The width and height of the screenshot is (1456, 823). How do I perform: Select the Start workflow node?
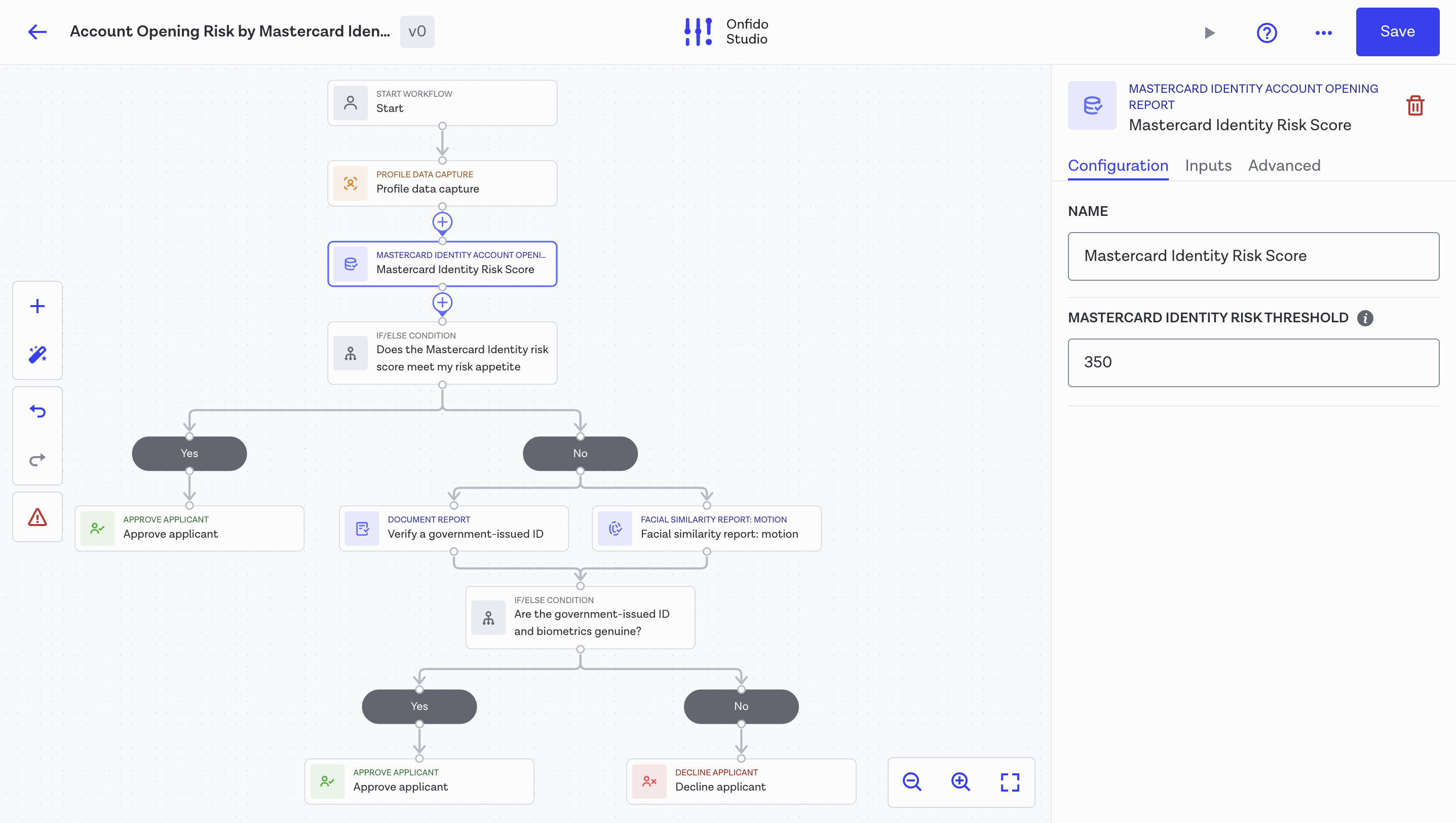click(x=442, y=102)
